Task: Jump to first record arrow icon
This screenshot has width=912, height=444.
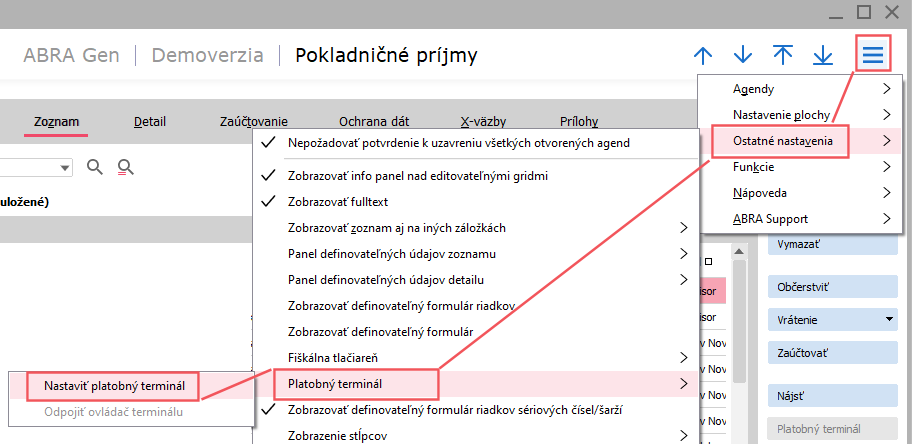Action: click(783, 55)
